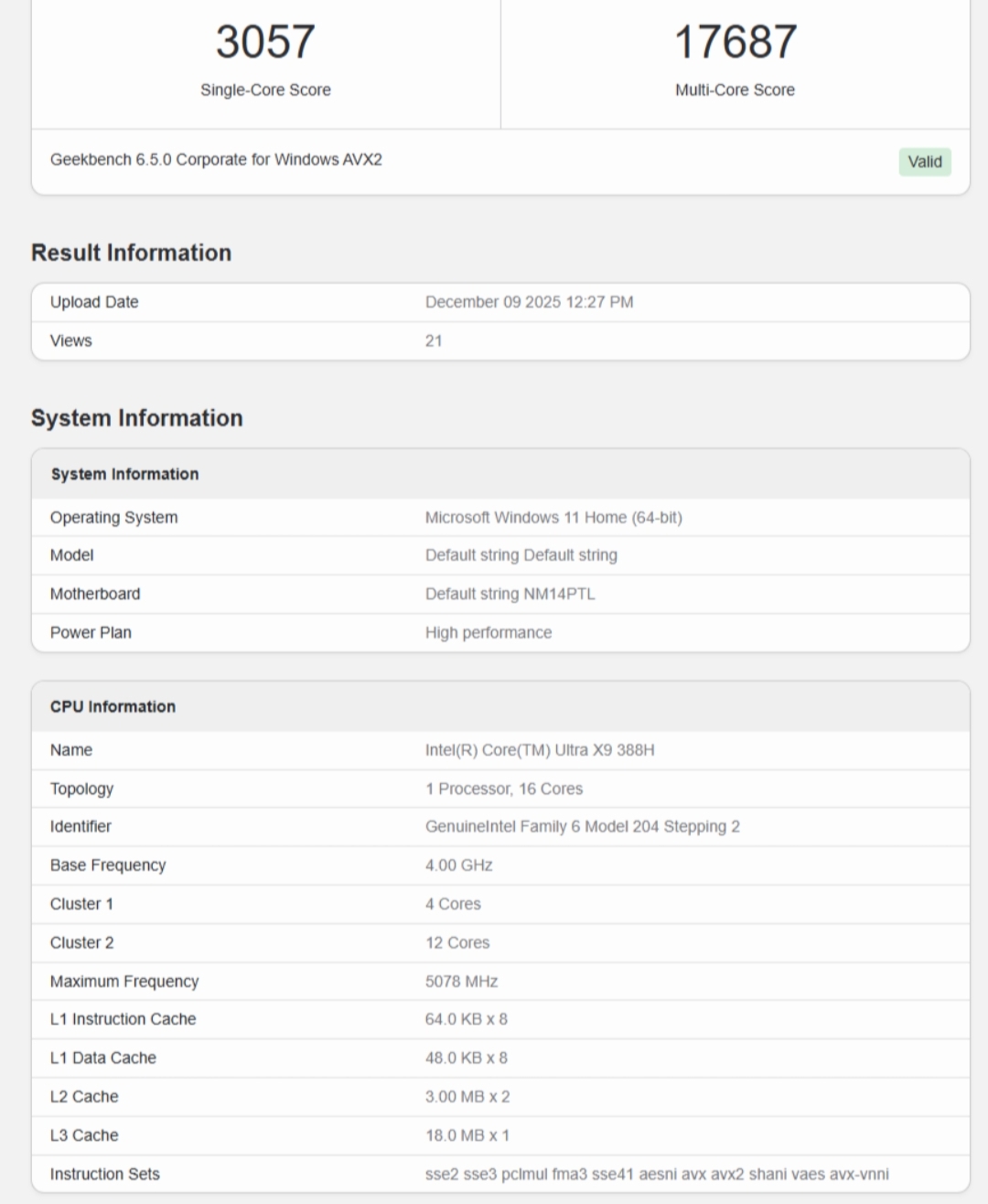This screenshot has height=1204, width=988.
Task: Click the Views row showing 21
Action: click(500, 340)
